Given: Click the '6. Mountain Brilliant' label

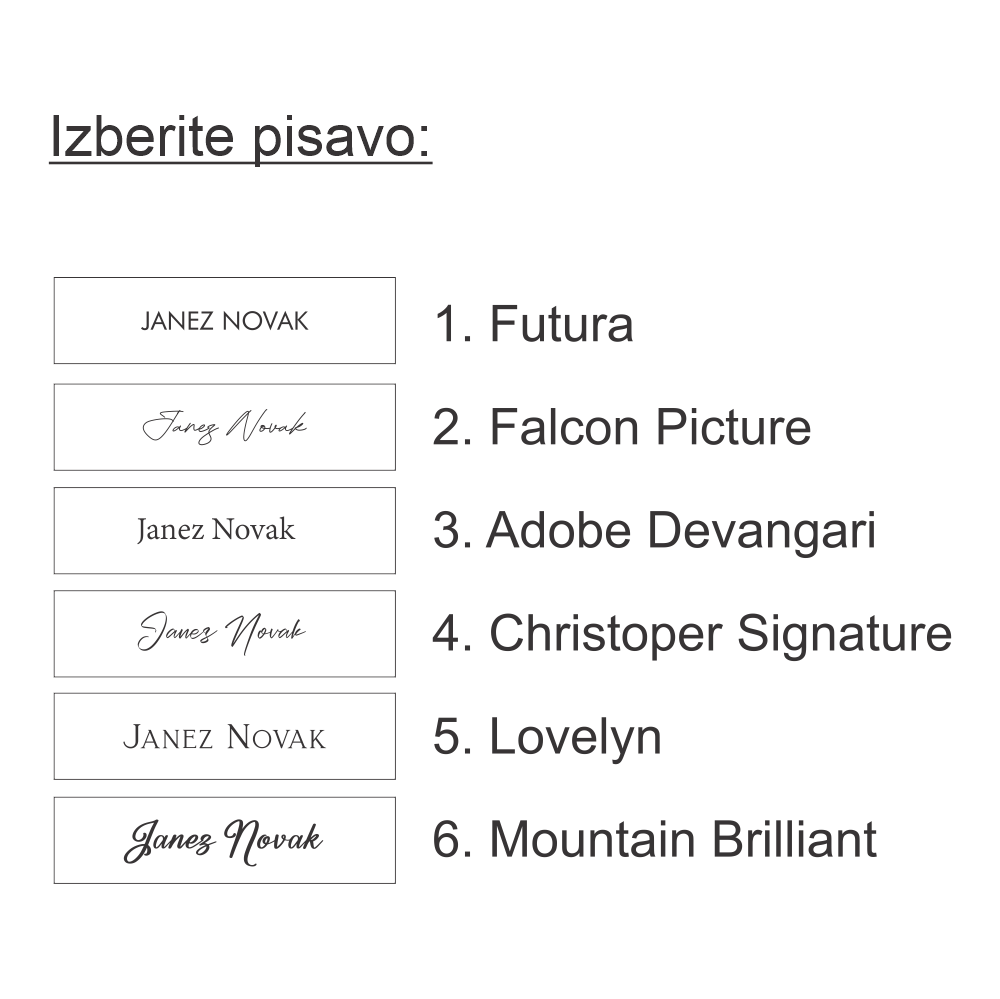Looking at the screenshot, I should [654, 840].
